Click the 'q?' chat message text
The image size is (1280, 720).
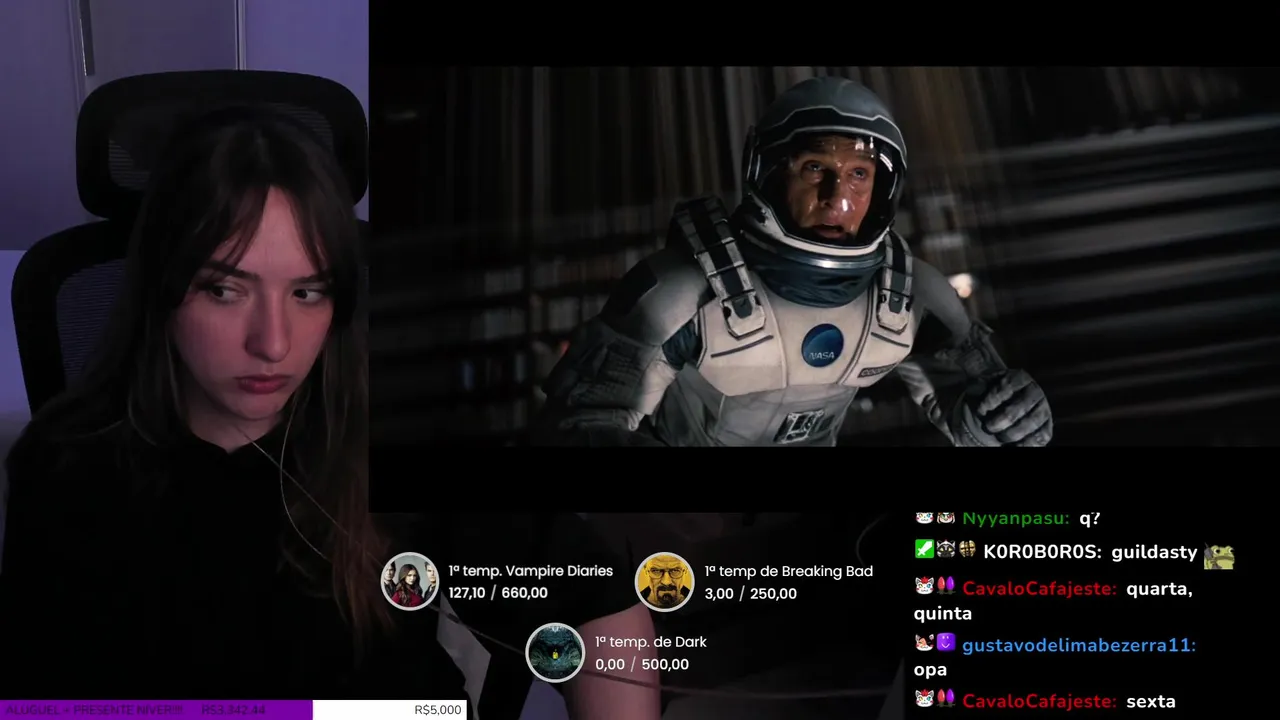point(1089,518)
